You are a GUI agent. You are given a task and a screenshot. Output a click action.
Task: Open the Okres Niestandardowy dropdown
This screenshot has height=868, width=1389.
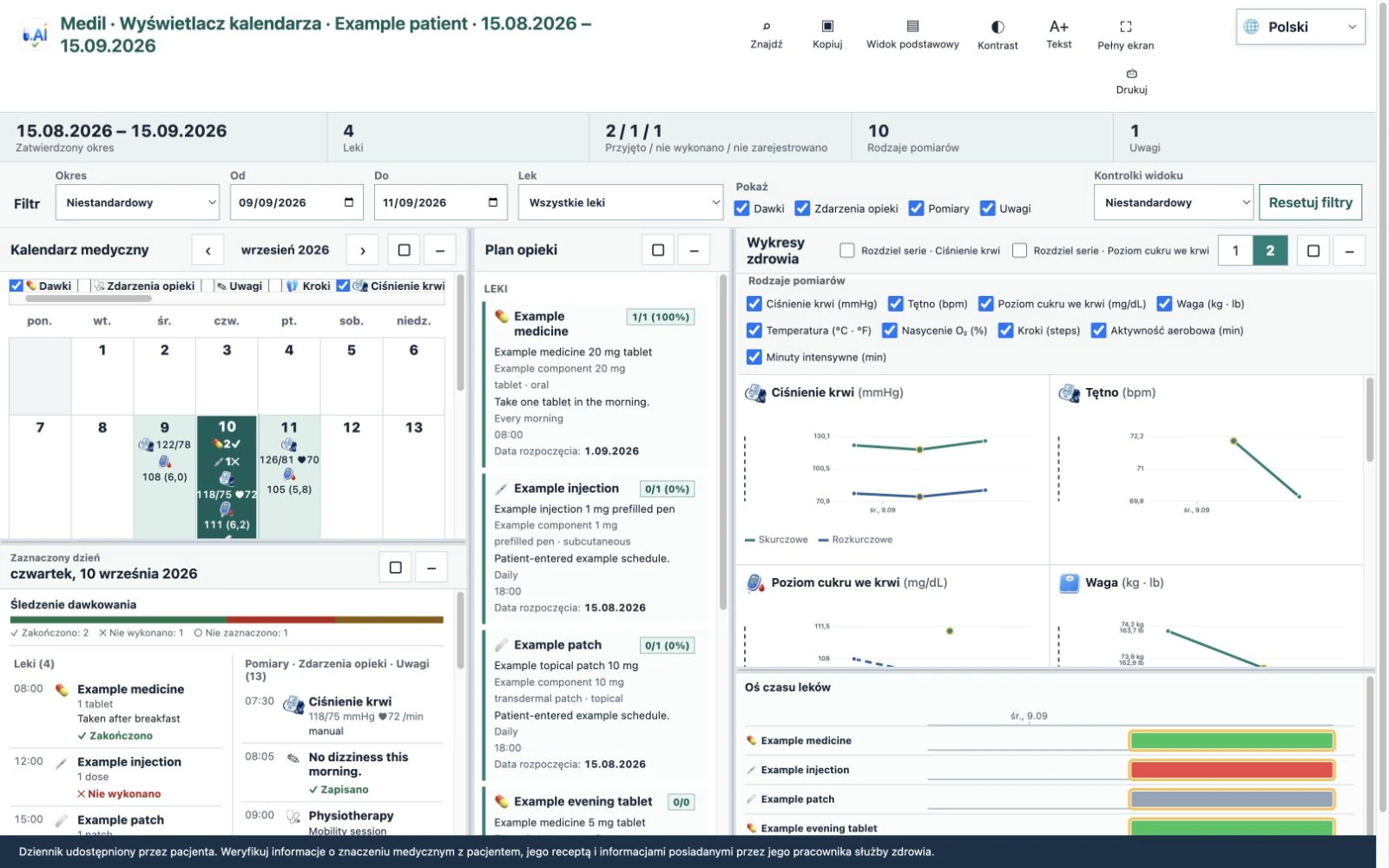pos(137,202)
